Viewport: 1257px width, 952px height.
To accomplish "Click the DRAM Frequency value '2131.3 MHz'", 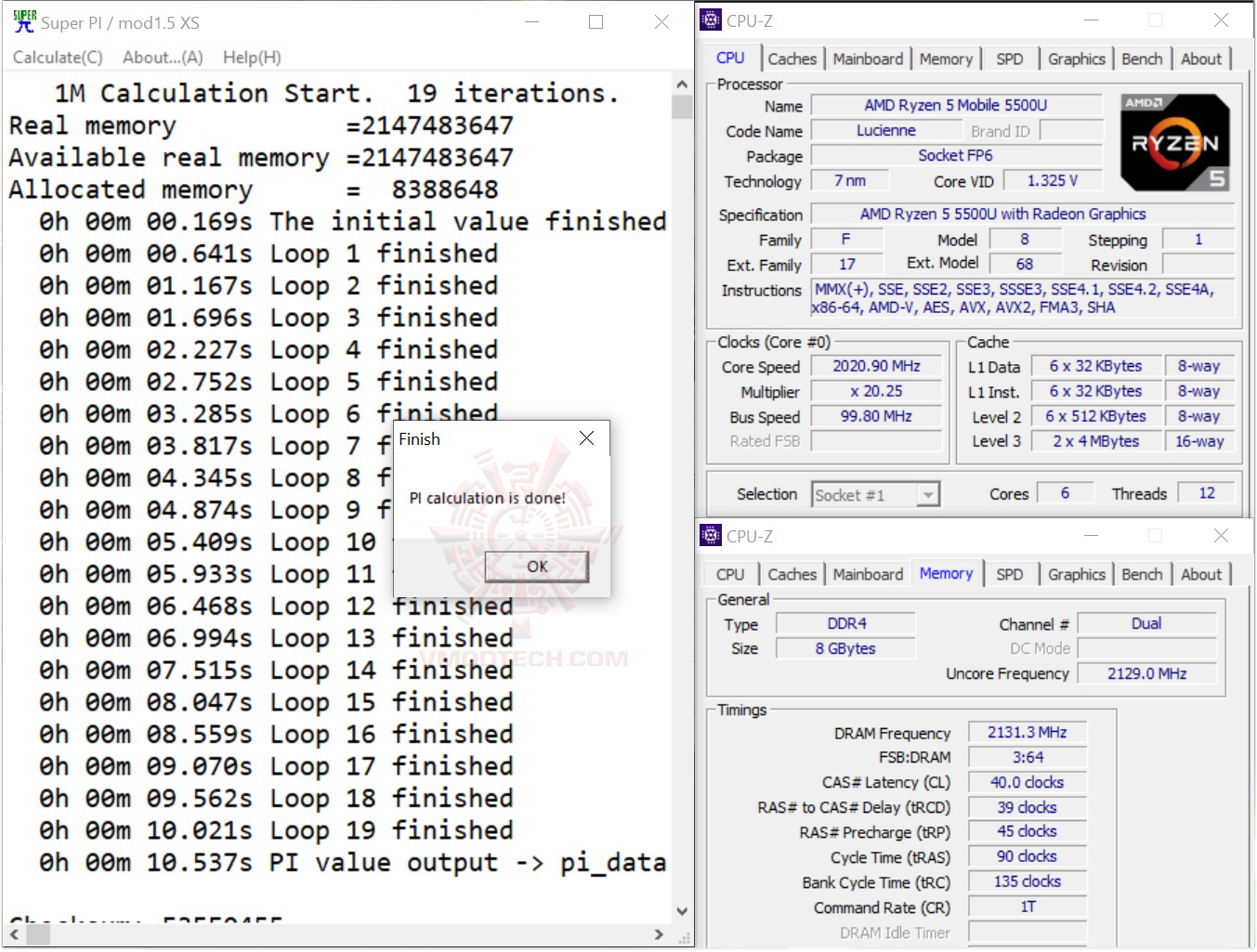I will point(1027,733).
